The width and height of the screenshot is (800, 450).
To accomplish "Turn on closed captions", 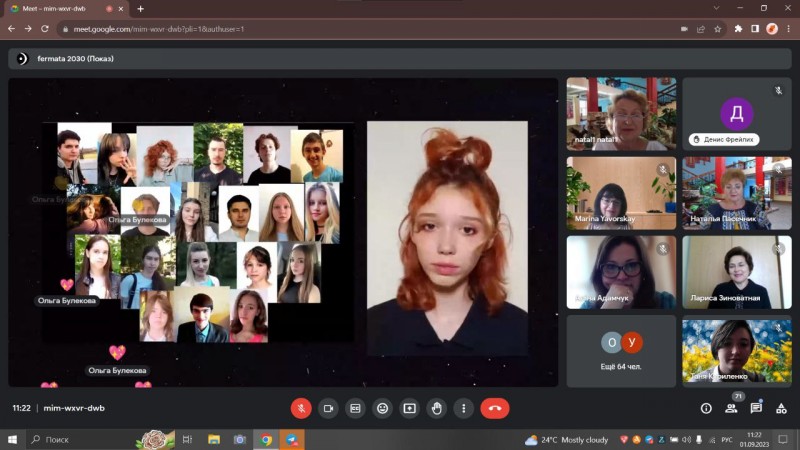I will [x=355, y=408].
